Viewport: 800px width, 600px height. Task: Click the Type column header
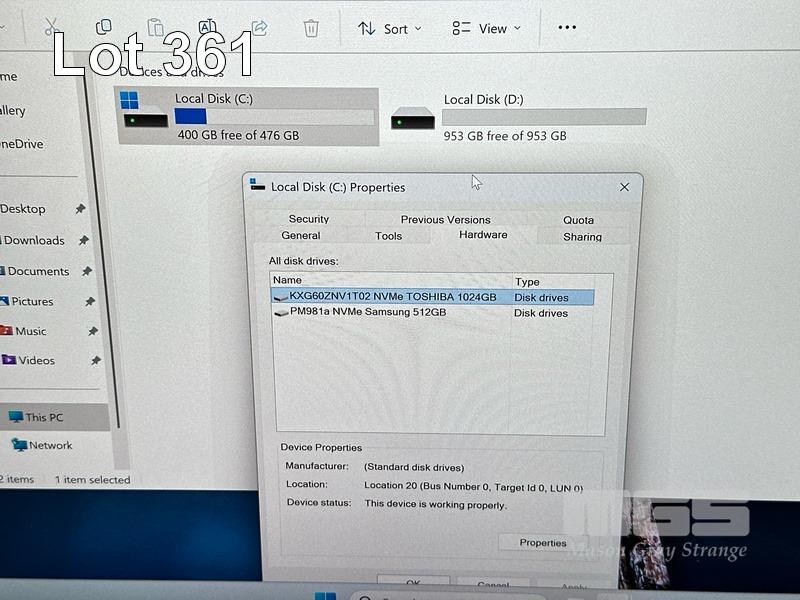527,281
